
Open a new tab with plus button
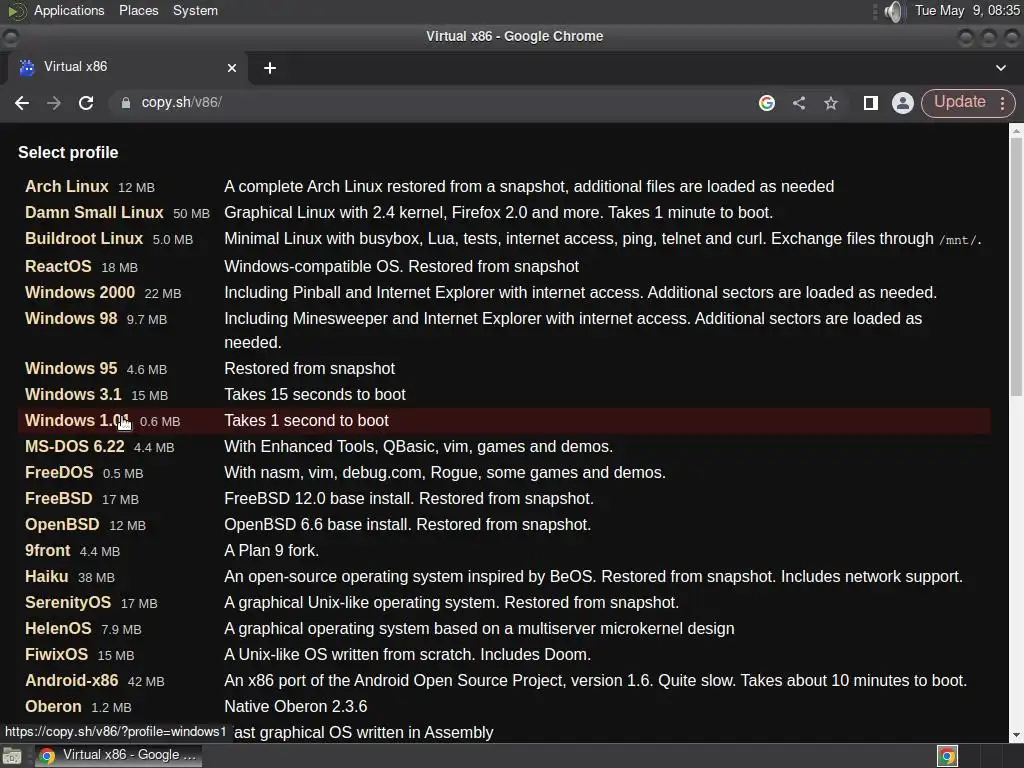pos(270,68)
